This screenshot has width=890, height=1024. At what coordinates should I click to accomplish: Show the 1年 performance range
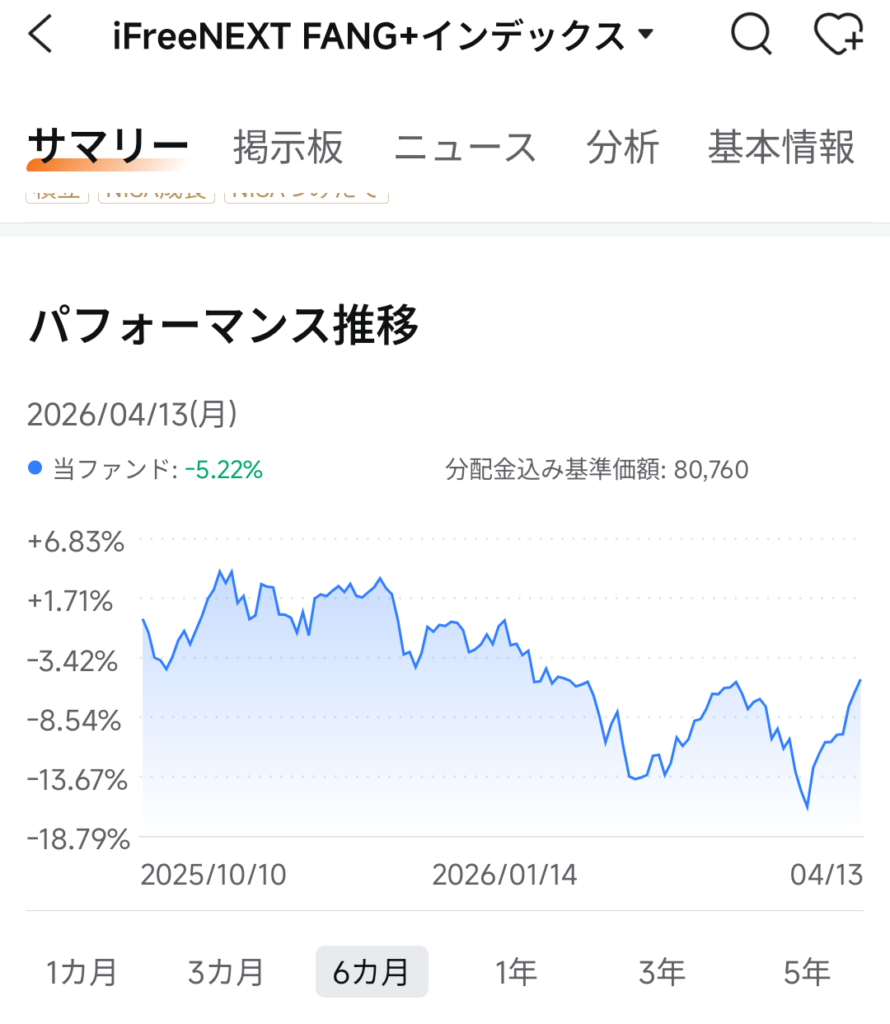click(516, 971)
